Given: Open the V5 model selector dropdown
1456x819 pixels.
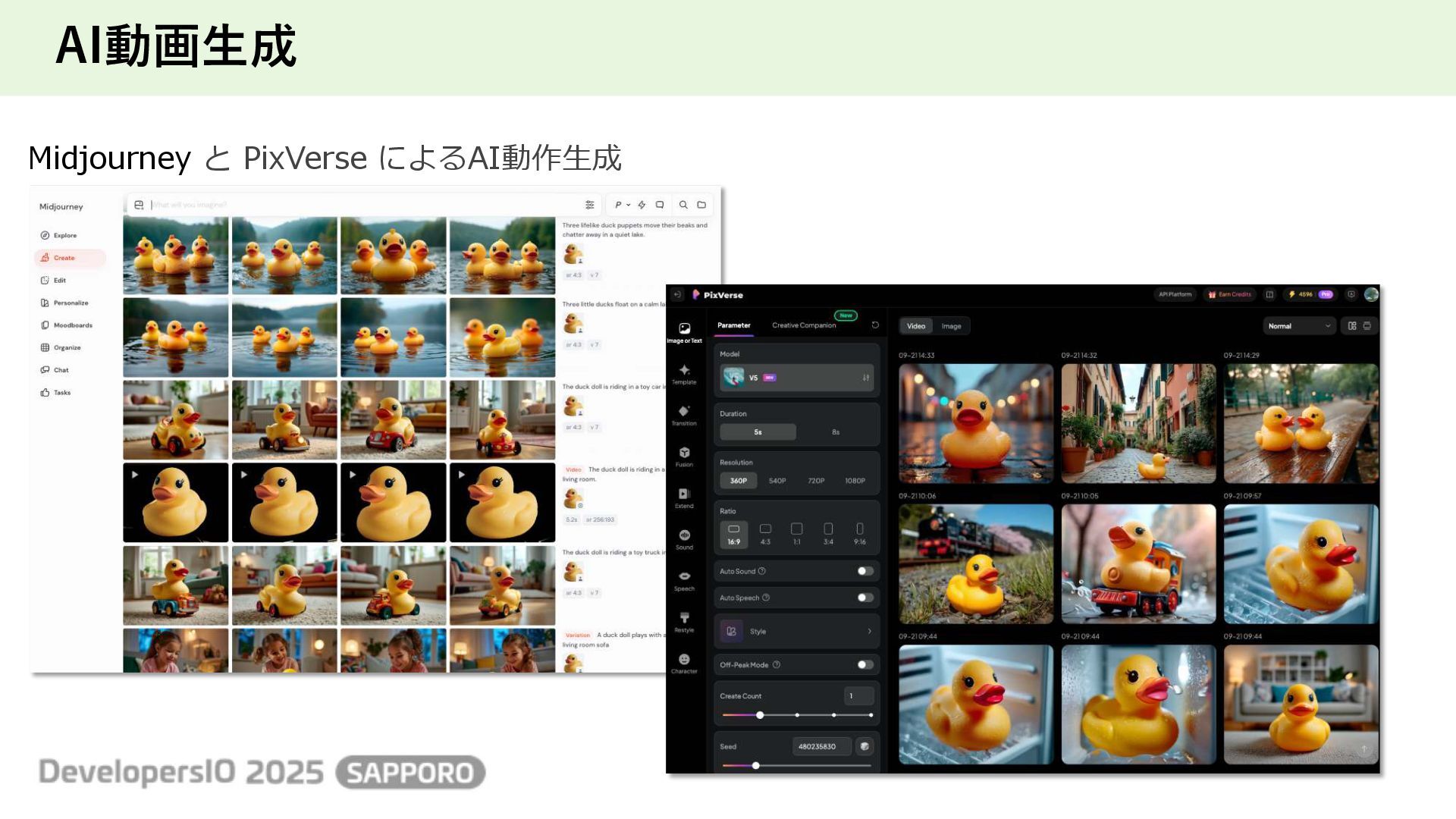Looking at the screenshot, I should (796, 378).
